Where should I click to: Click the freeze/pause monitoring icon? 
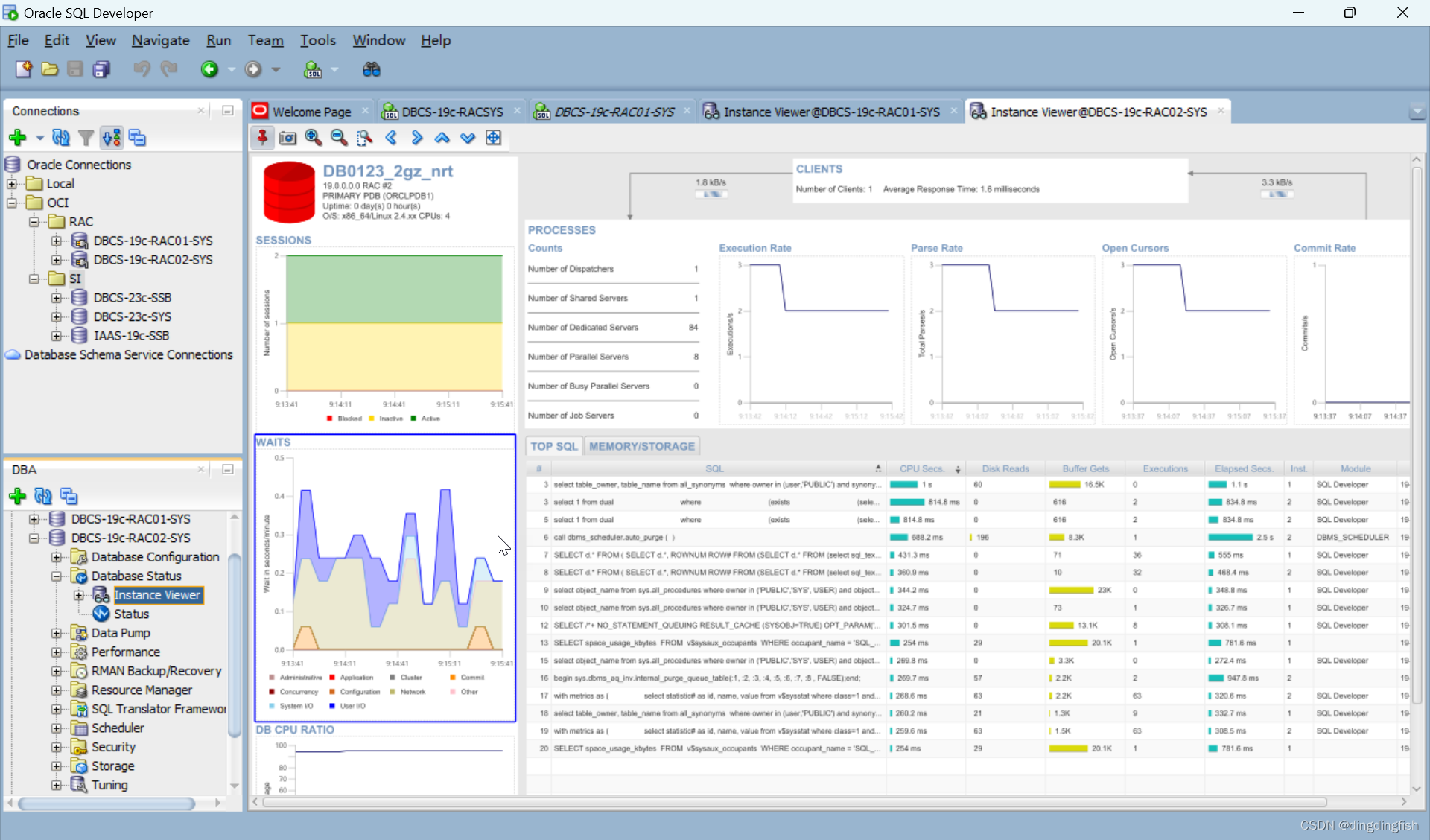(263, 138)
